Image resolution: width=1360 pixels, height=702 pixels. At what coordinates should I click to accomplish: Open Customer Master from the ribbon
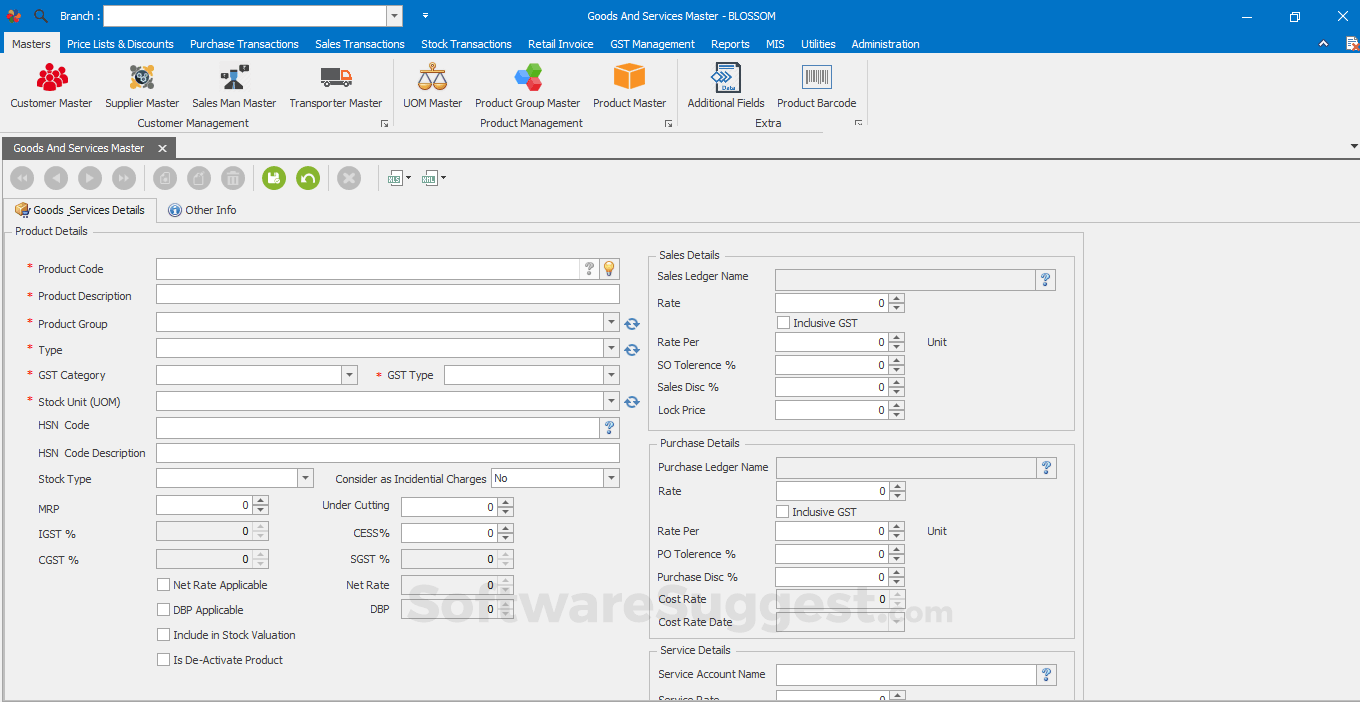52,78
